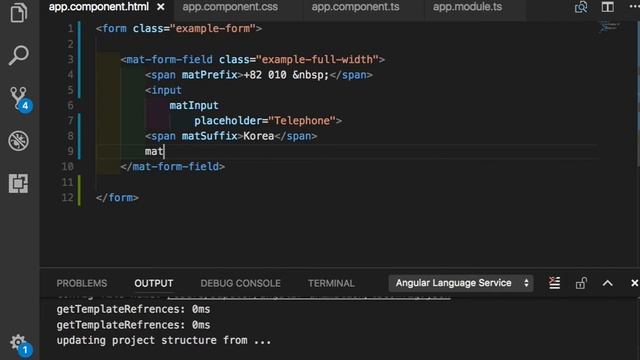Click the Korea suffix text
640x360 pixels.
258,136
